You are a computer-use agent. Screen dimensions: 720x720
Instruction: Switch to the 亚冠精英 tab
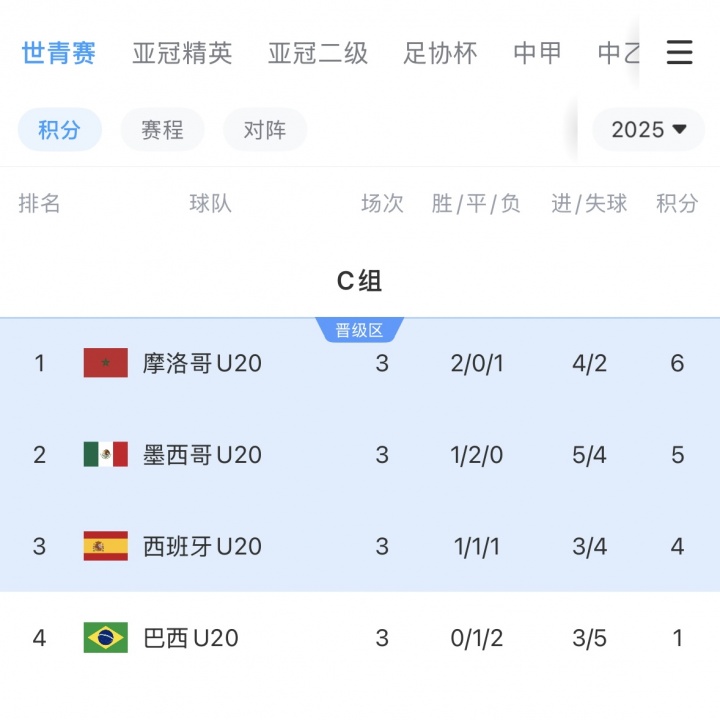click(x=182, y=53)
